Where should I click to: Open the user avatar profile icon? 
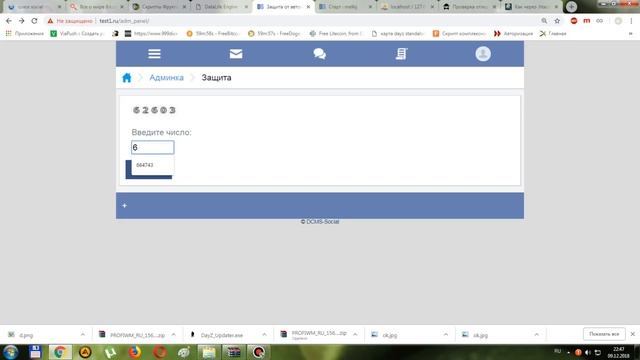(x=483, y=54)
